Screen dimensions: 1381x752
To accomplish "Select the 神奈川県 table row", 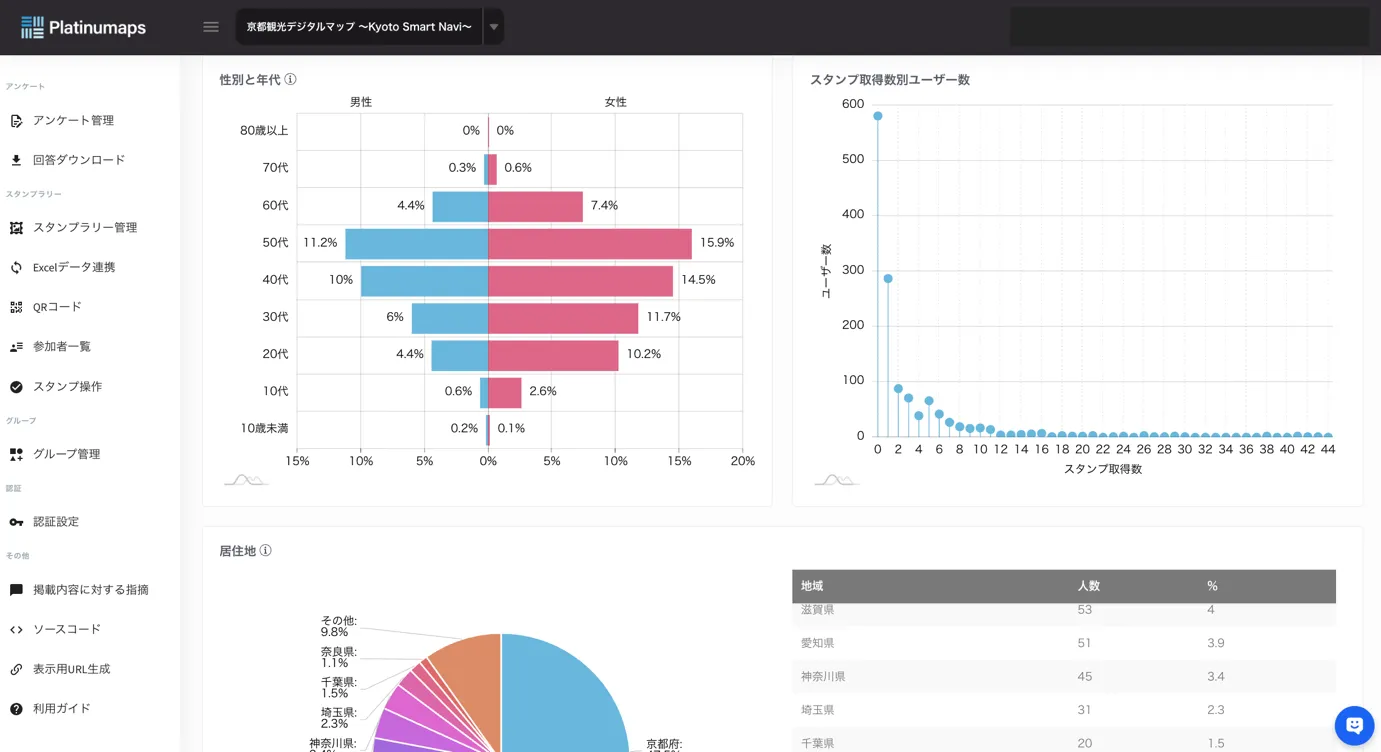I will pos(1064,677).
